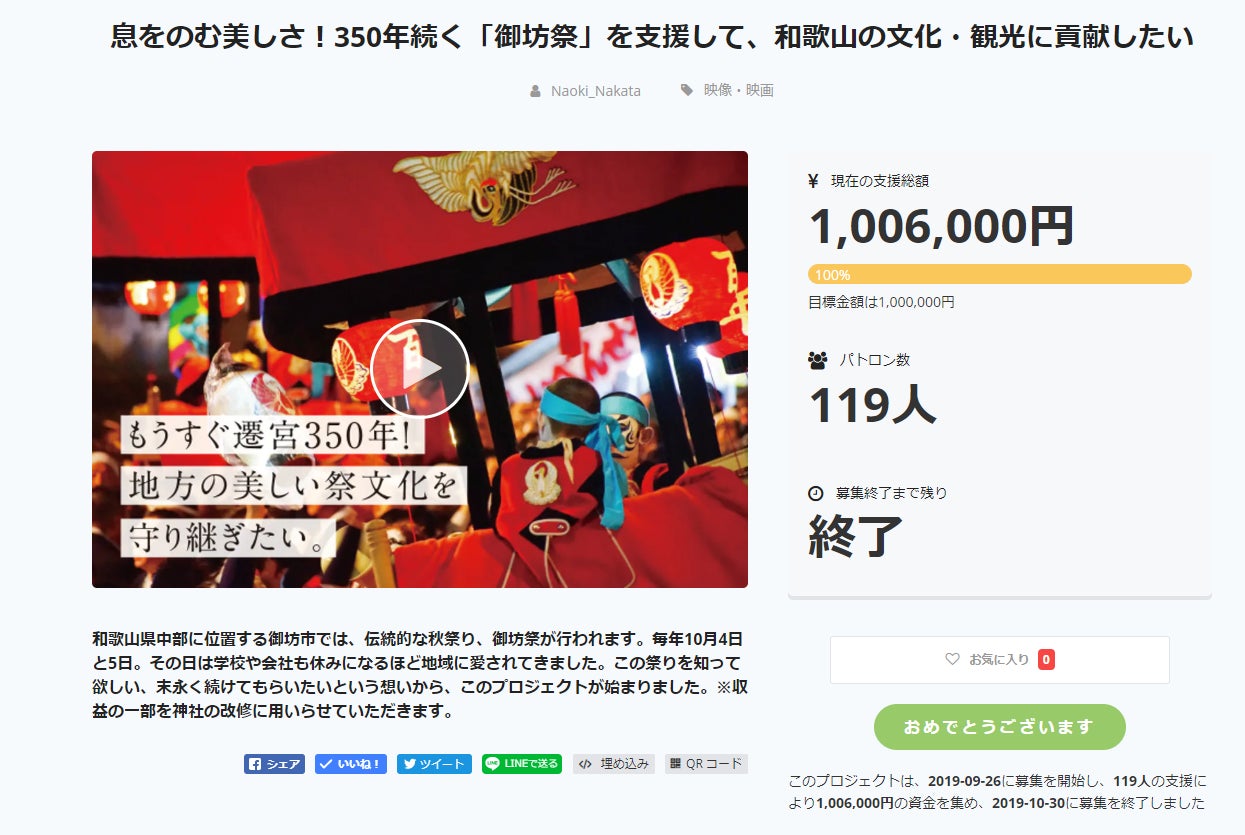Open the 埋め込み embed code option
Viewport: 1245px width, 835px height.
(x=614, y=764)
